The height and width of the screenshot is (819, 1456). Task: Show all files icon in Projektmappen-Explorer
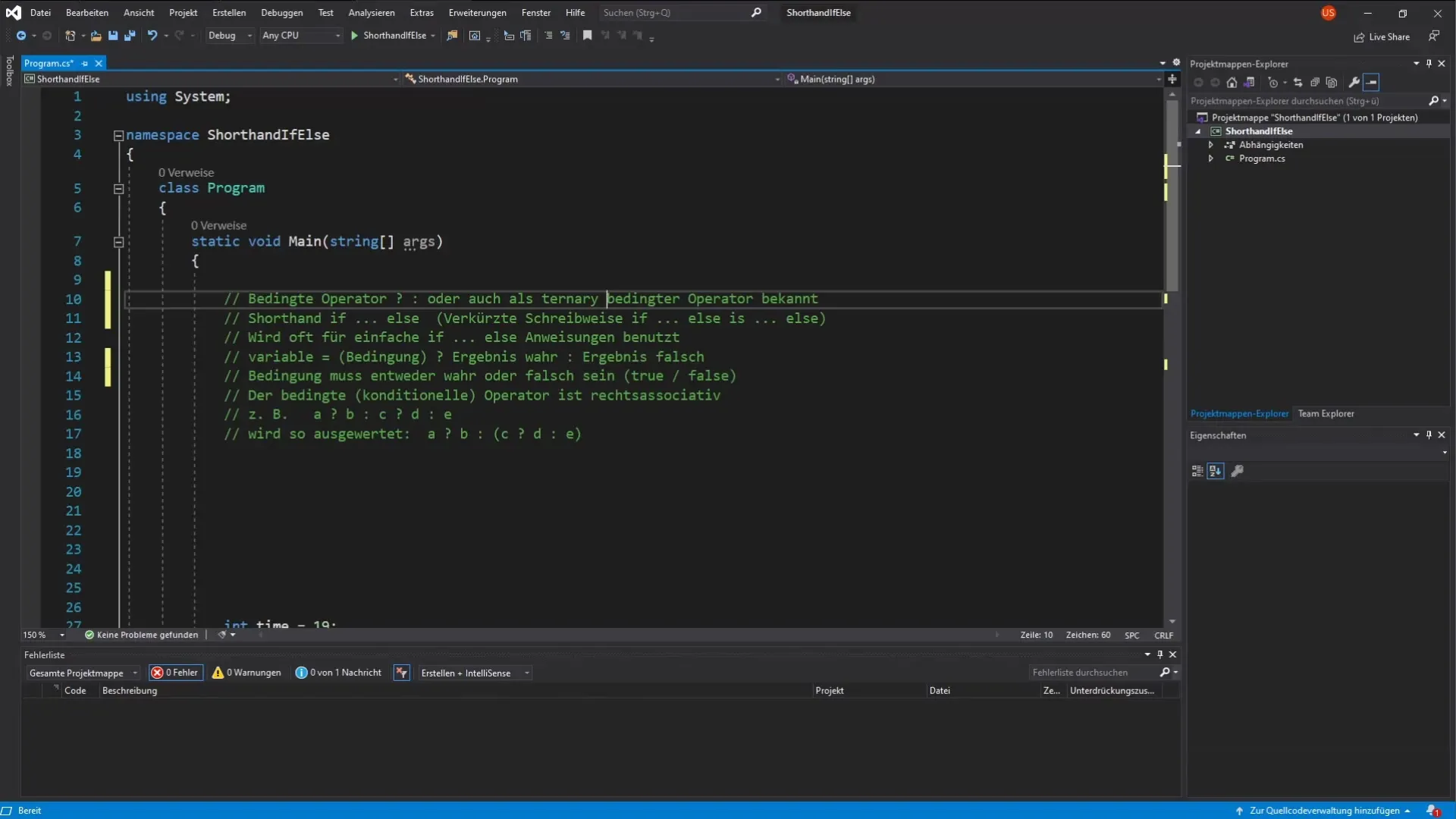(1332, 83)
